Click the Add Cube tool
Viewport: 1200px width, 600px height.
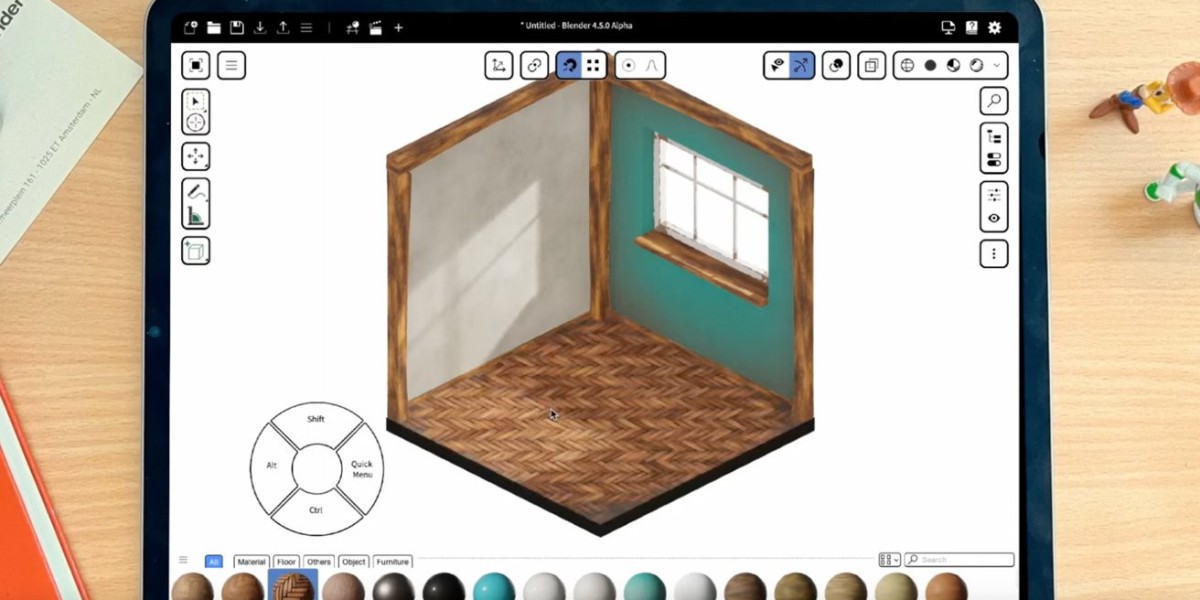coord(196,250)
